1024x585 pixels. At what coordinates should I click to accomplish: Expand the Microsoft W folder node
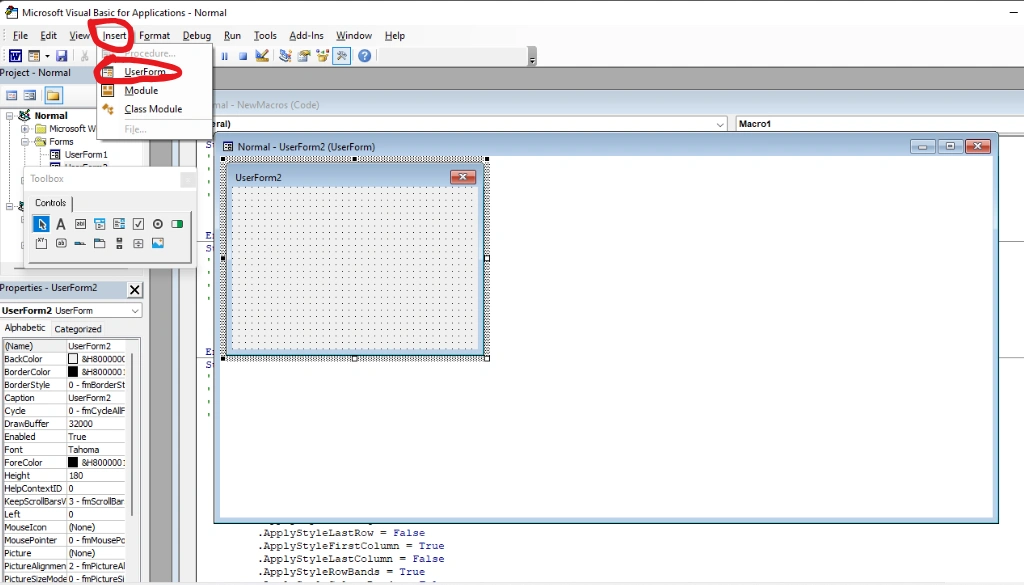[x=25, y=129]
